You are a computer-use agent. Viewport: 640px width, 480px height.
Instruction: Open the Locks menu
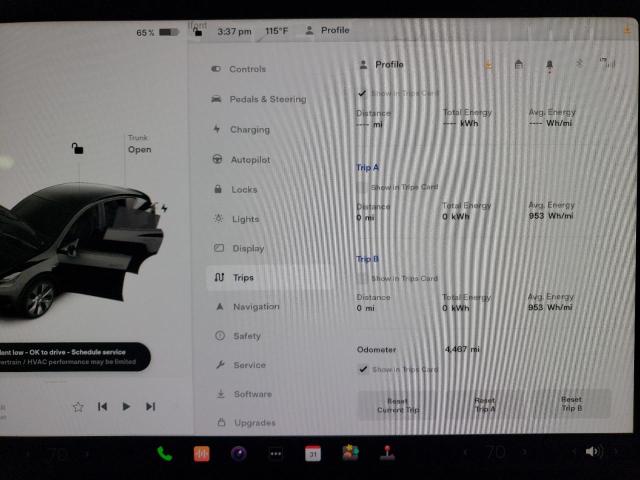tap(236, 189)
